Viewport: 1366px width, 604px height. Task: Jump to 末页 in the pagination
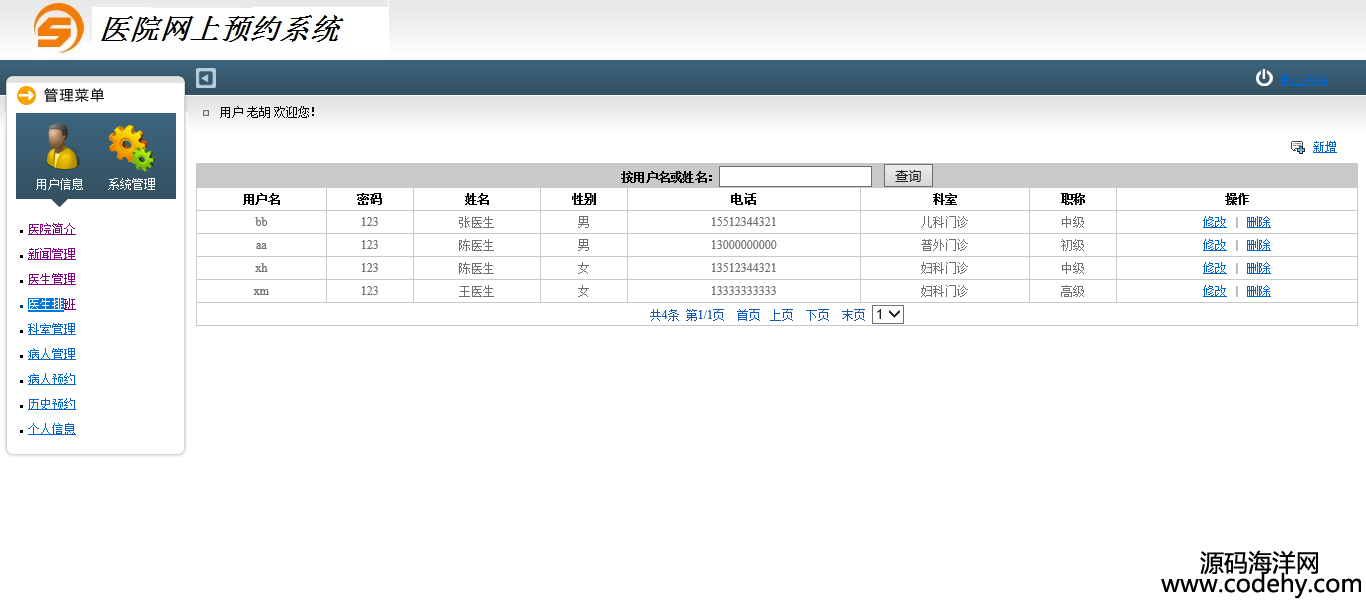click(853, 315)
